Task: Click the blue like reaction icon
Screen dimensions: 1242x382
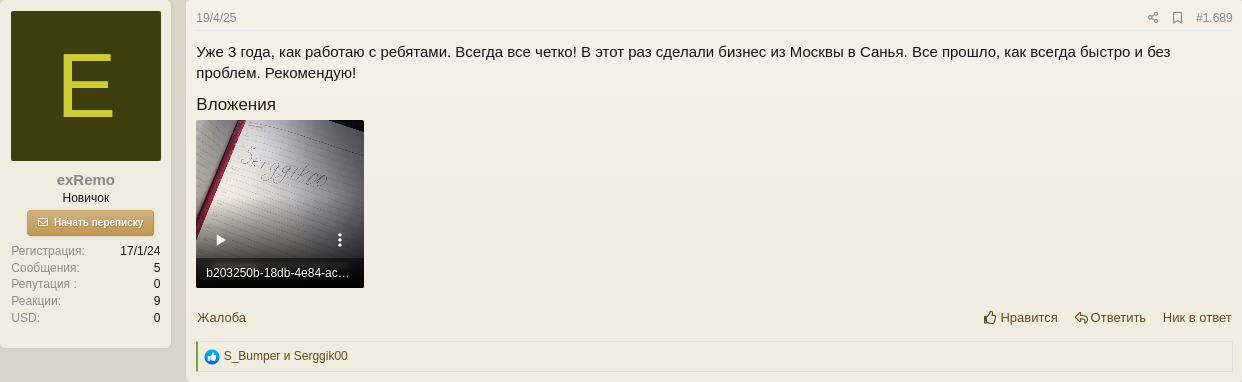Action: (x=212, y=356)
